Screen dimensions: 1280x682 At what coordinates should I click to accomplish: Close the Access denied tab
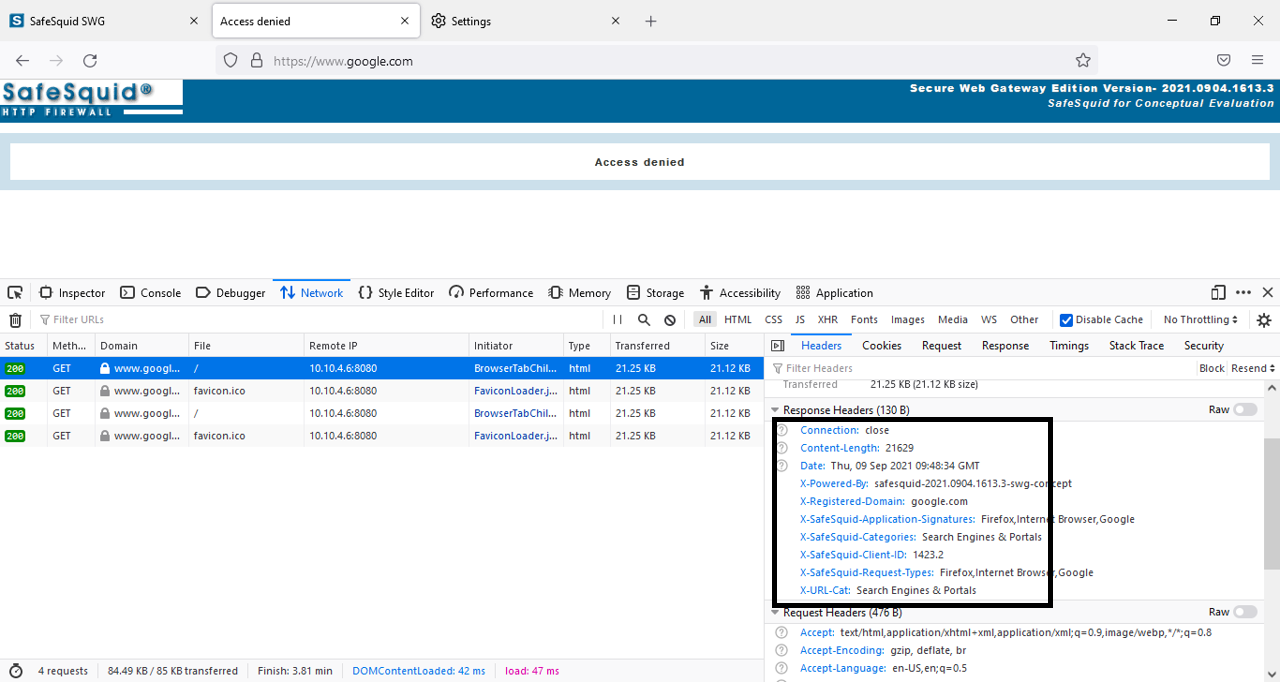click(x=404, y=21)
